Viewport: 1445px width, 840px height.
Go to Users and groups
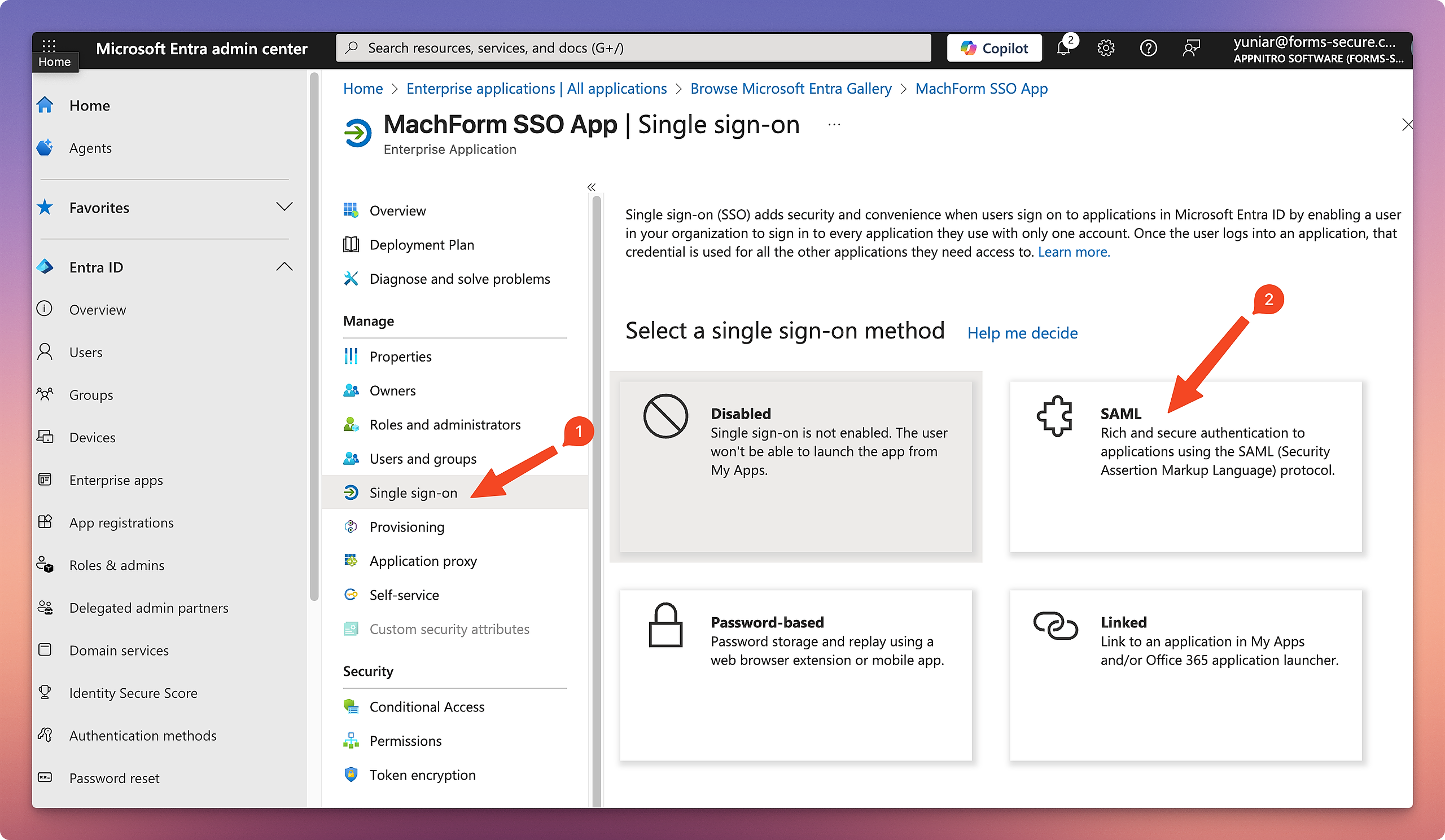click(x=423, y=459)
